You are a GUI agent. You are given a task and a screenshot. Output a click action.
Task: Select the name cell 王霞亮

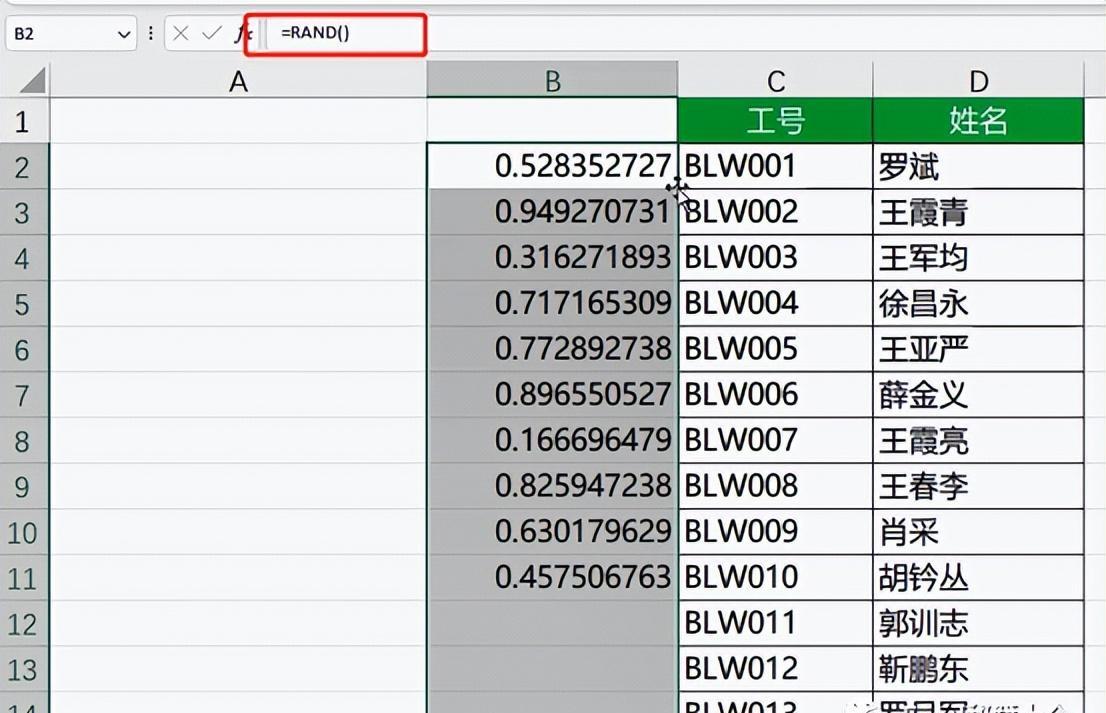978,440
